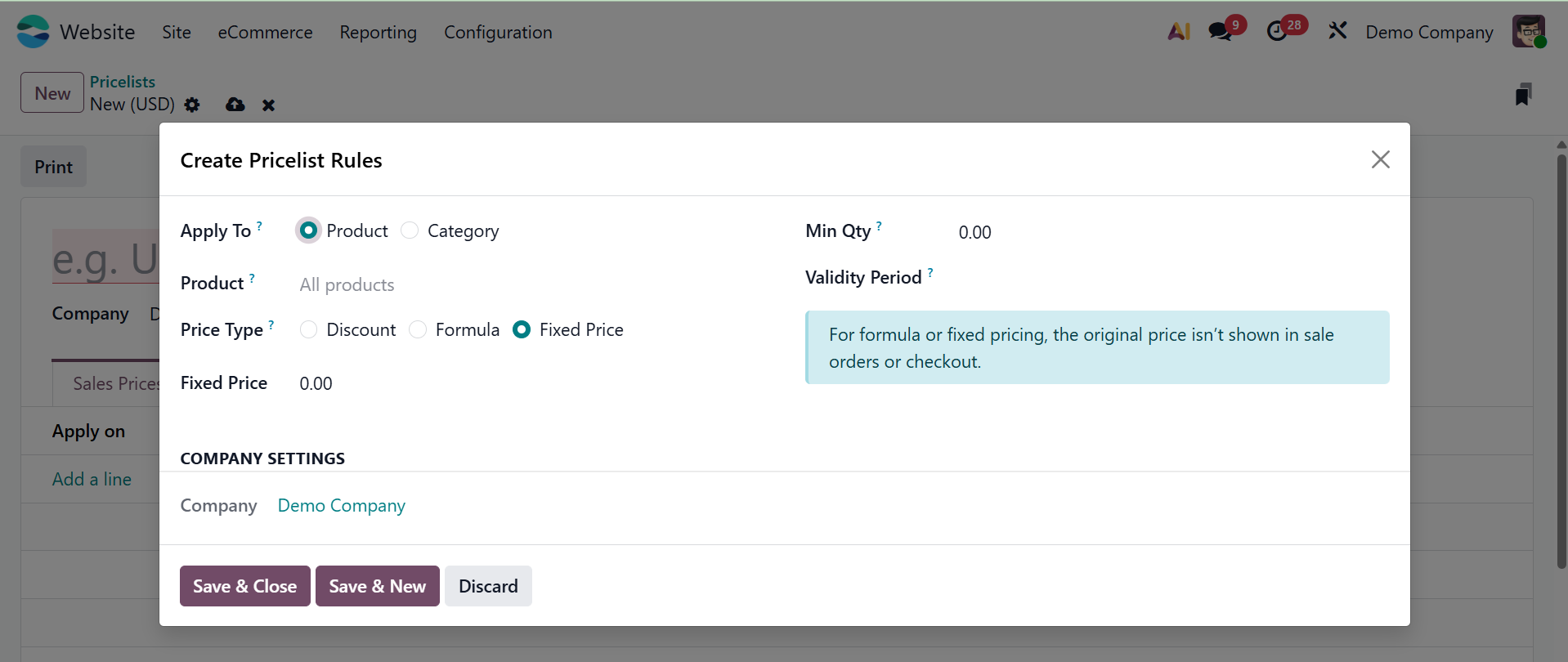Open the activities clock icon
Image resolution: width=1568 pixels, height=662 pixels.
(x=1277, y=32)
